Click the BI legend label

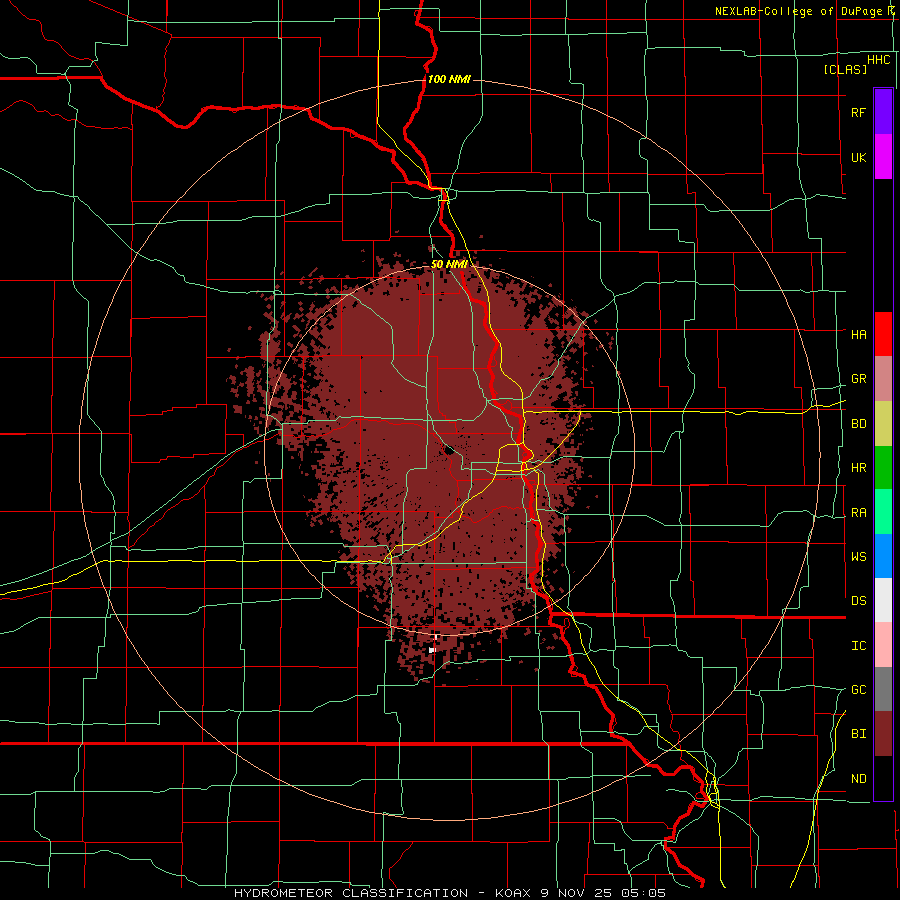point(858,734)
